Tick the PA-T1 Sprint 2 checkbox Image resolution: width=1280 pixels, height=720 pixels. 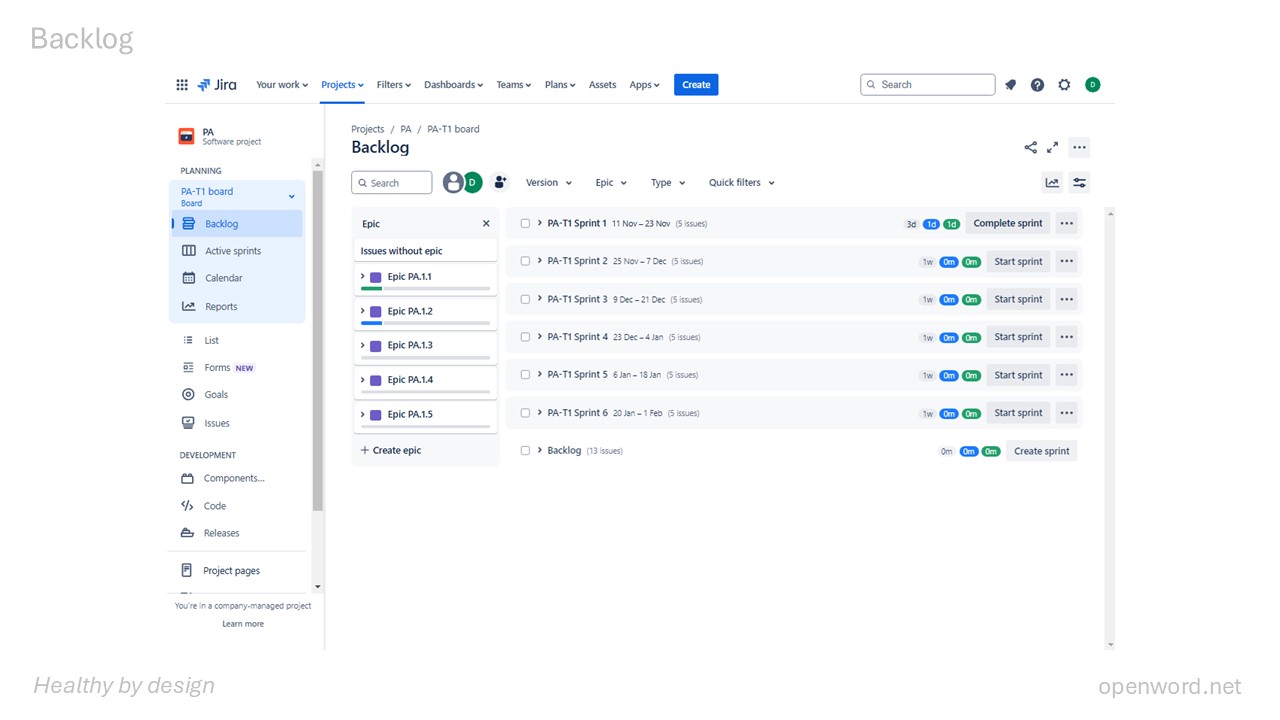[525, 261]
